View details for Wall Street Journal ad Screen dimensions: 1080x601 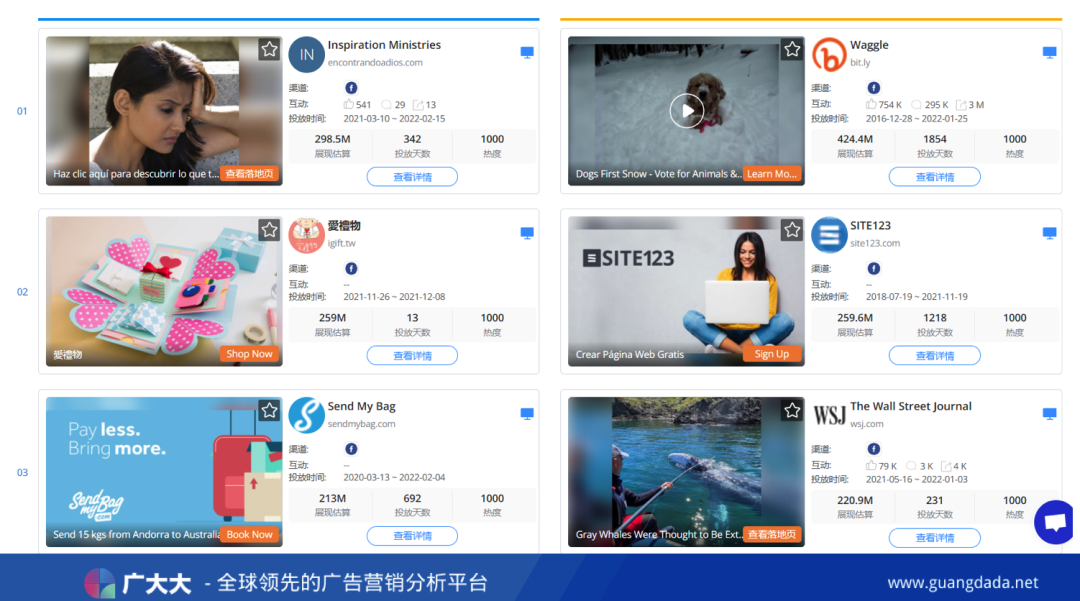coord(935,538)
